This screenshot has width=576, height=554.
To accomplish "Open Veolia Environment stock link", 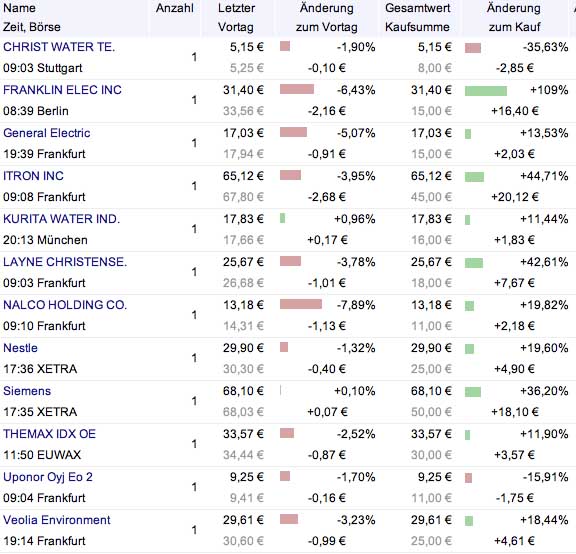I will tap(57, 520).
